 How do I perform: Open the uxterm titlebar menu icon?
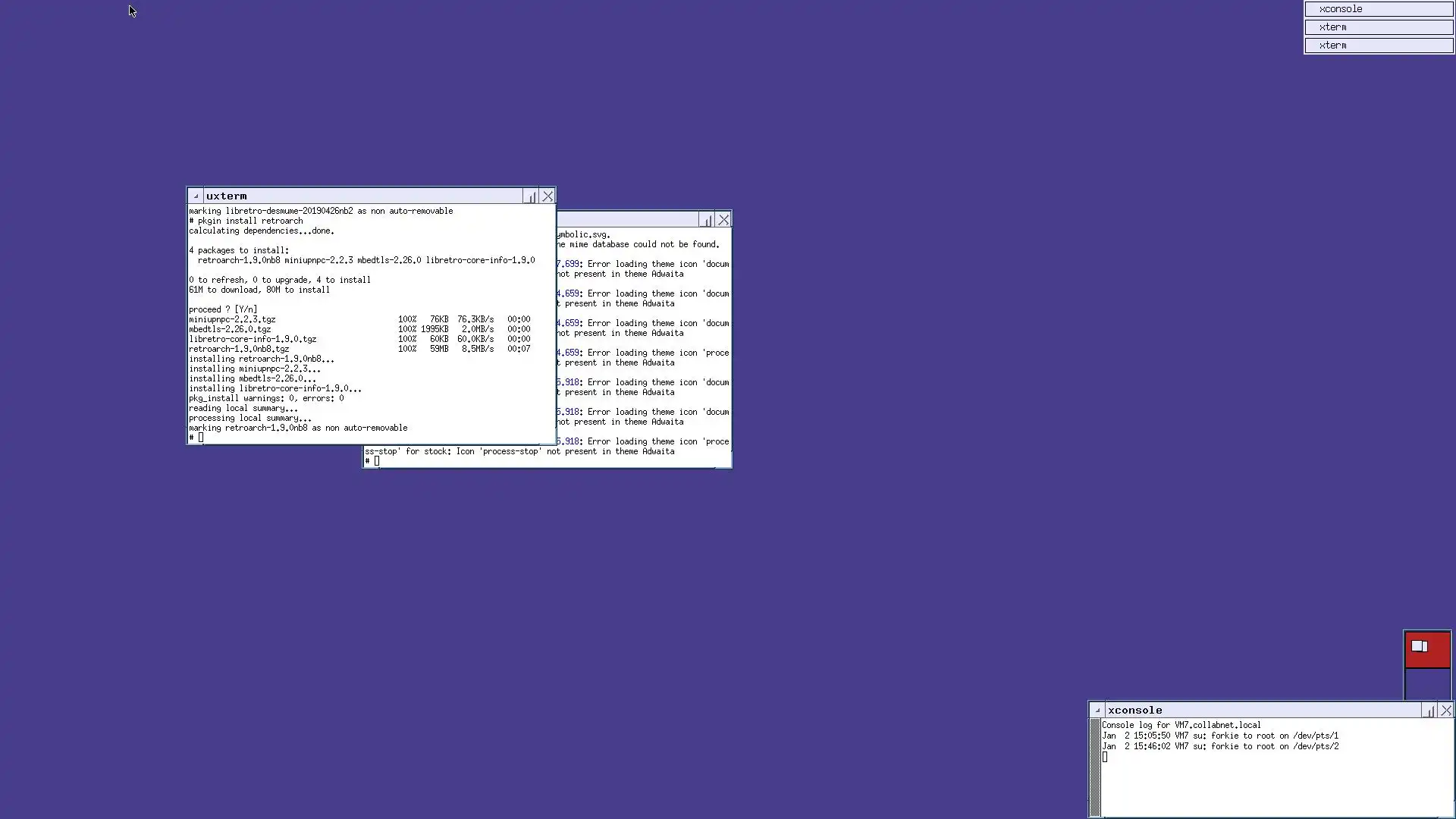(x=195, y=196)
